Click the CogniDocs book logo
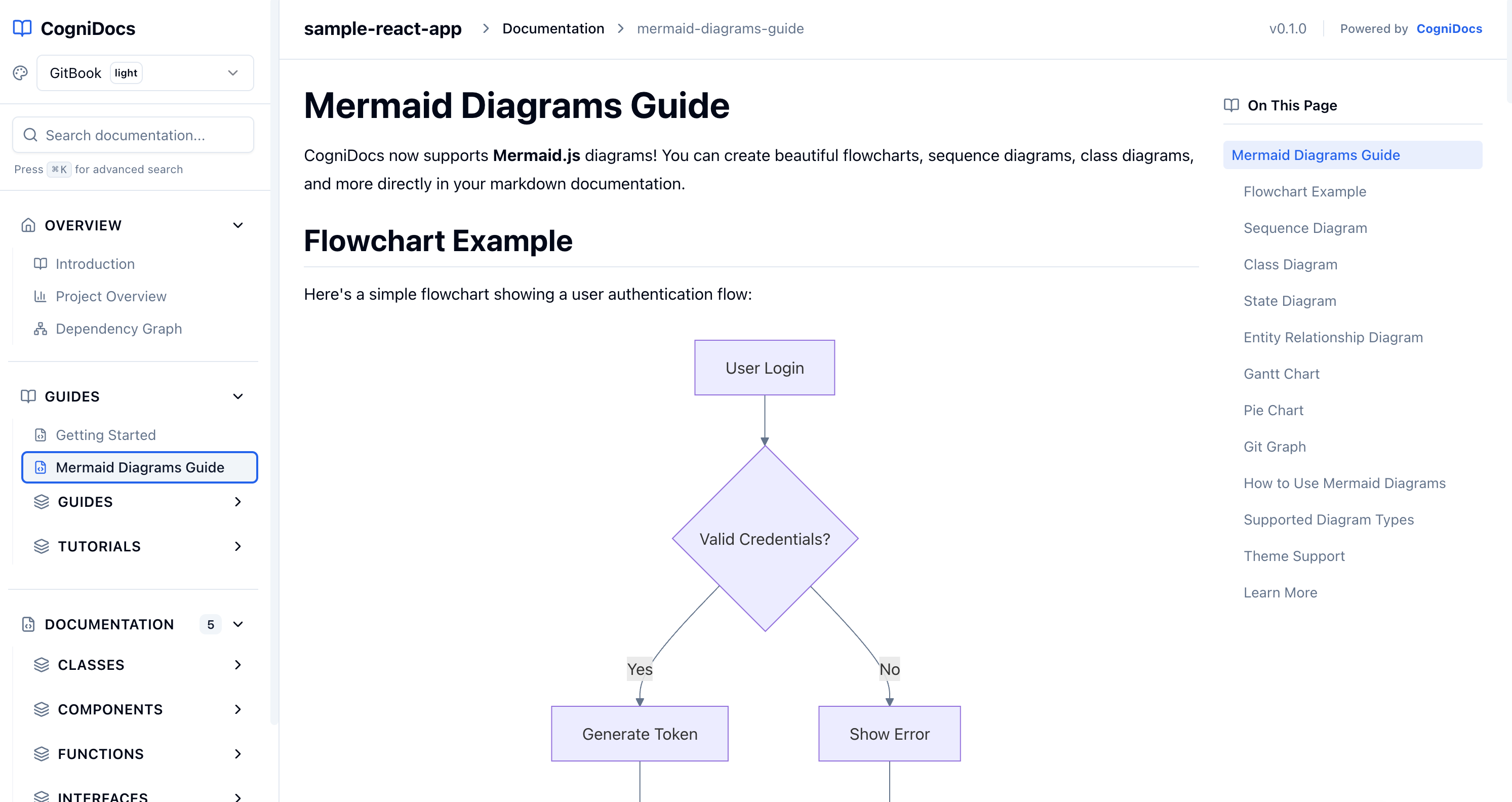The image size is (1512, 802). click(22, 27)
